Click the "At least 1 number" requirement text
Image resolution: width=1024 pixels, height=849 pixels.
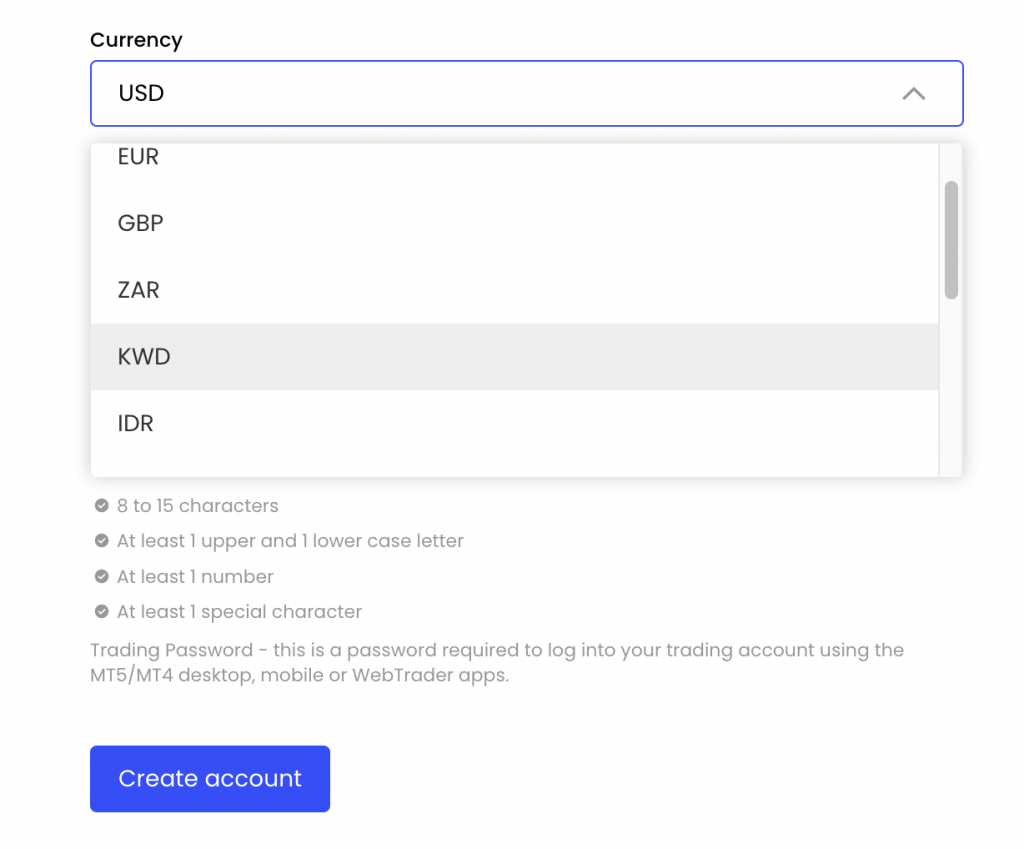(195, 577)
